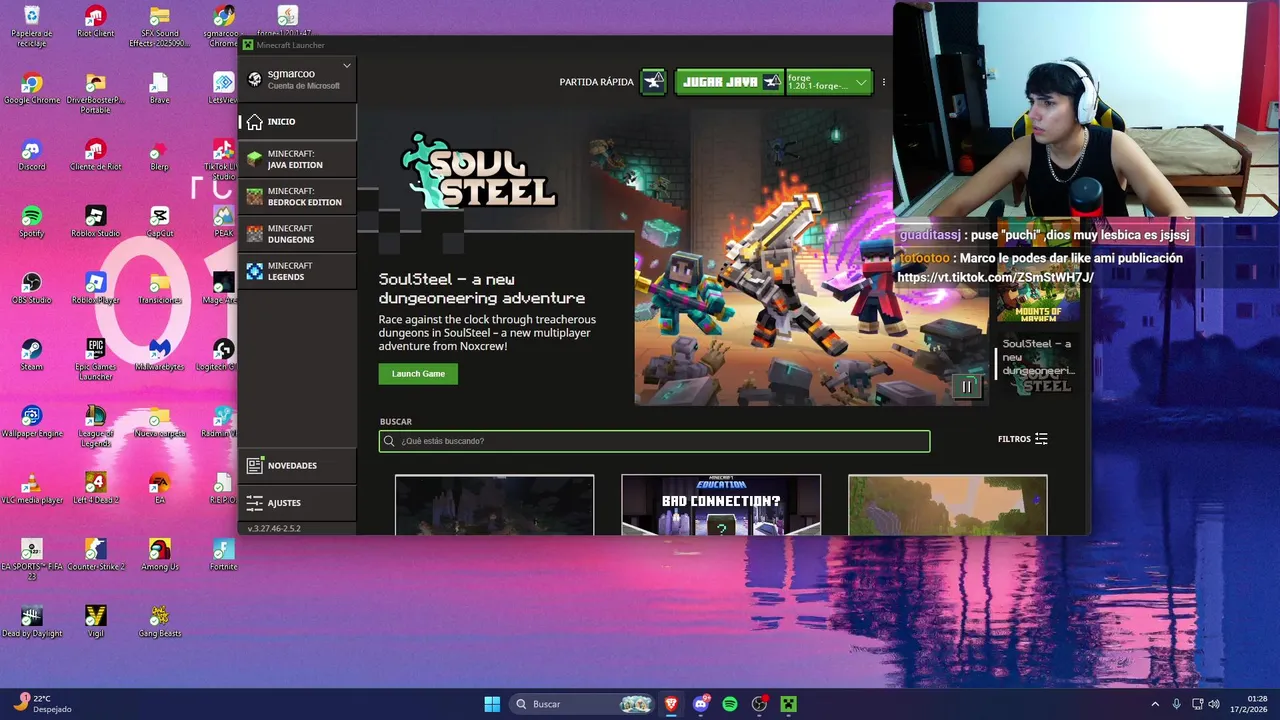
Task: Open the Papelera de reciclaje desktop icon
Action: click(31, 26)
